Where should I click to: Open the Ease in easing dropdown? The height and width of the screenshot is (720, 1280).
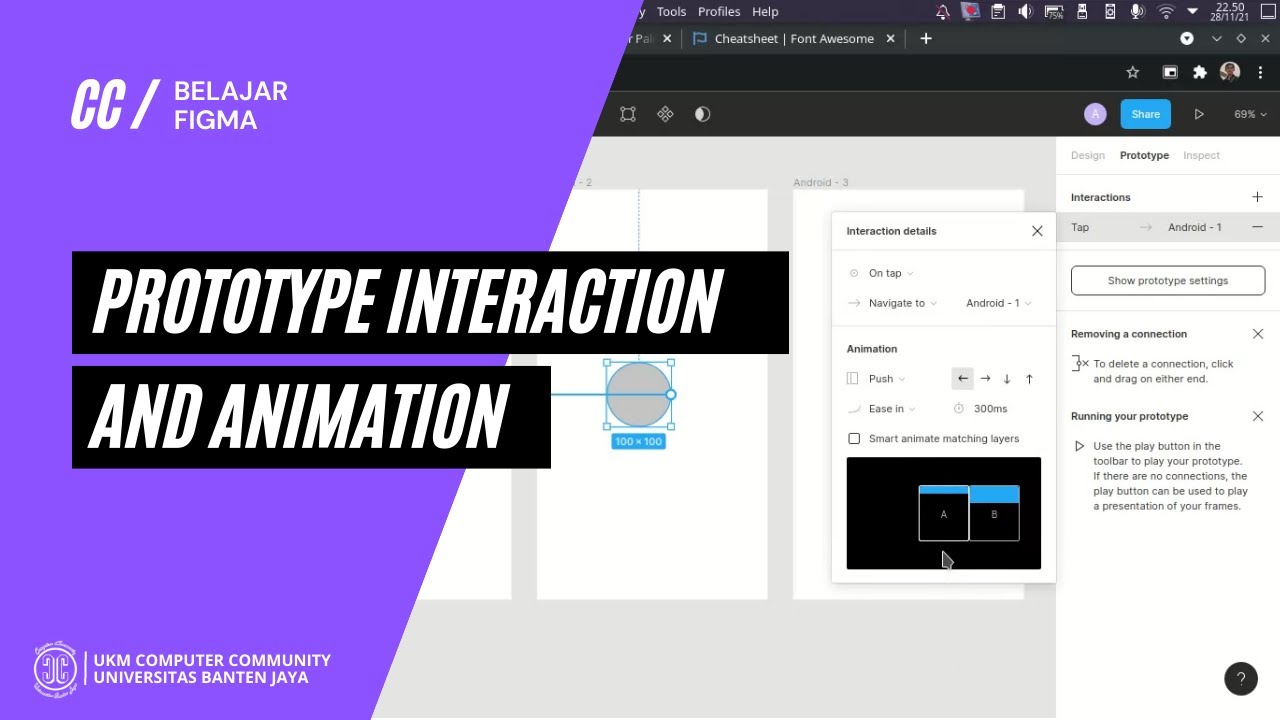(891, 409)
